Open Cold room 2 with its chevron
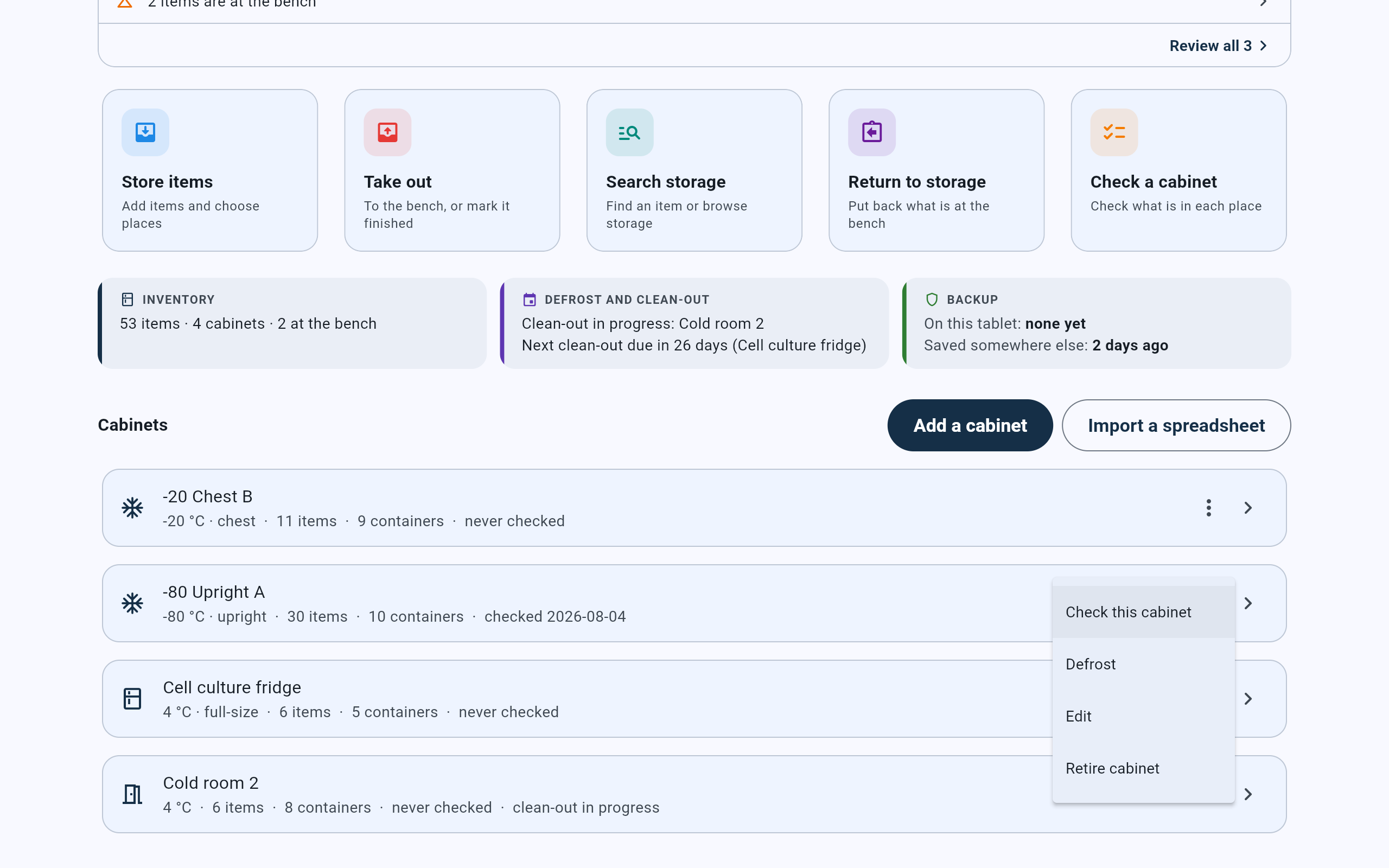This screenshot has height=868, width=1389. pos(1248,794)
